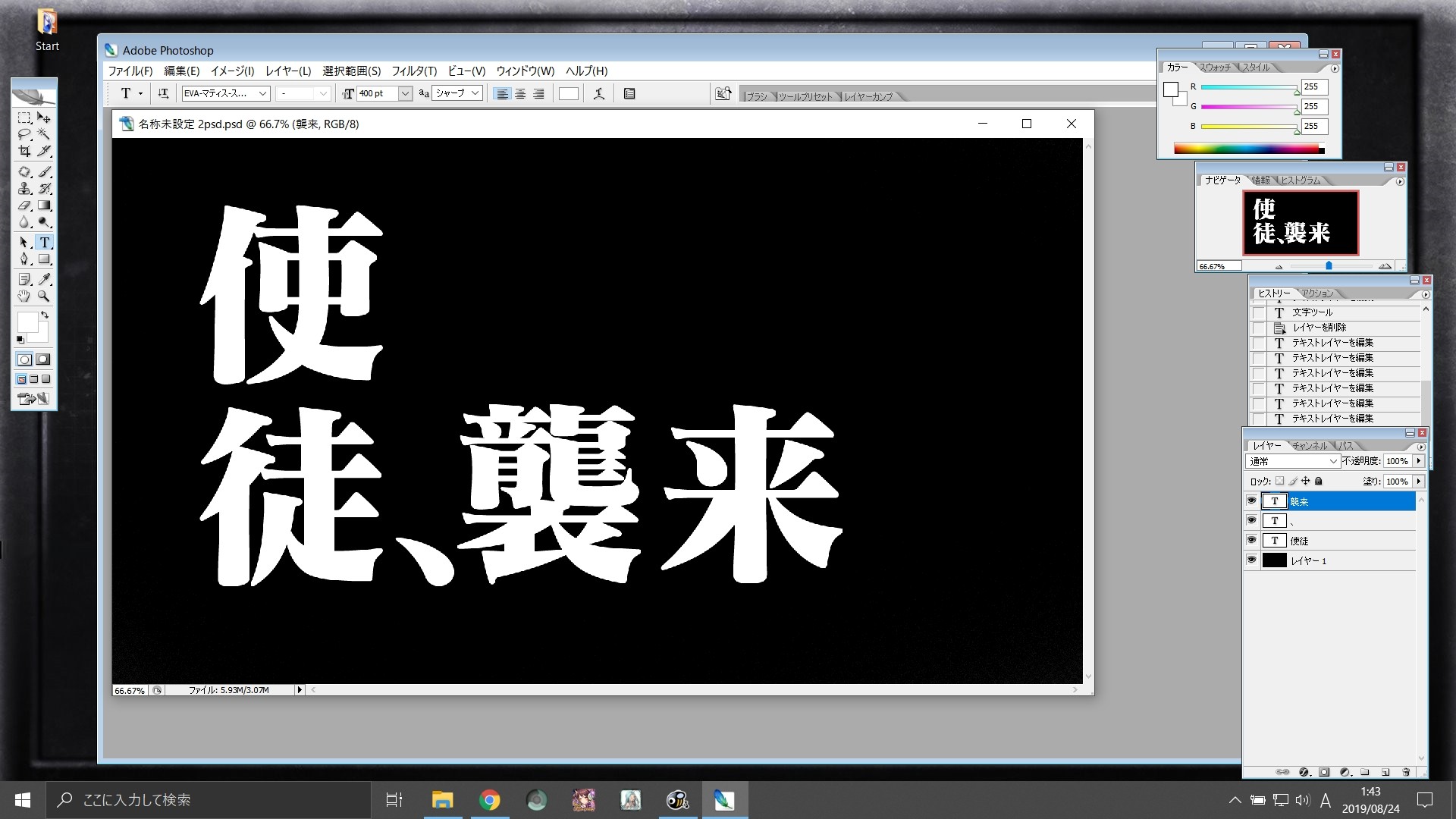Open the Color panel flyout menu

pos(1335,68)
